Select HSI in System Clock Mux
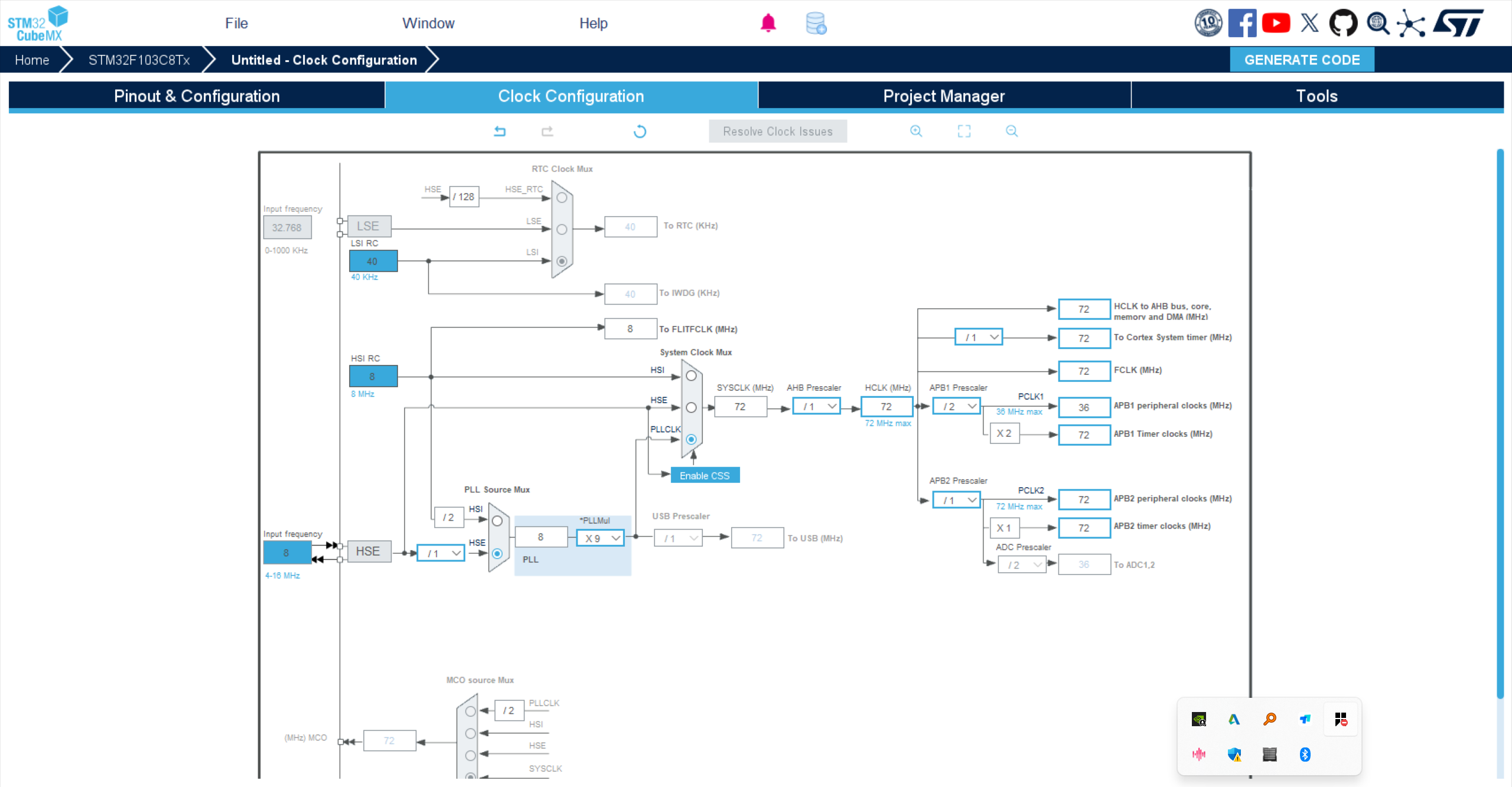1512x787 pixels. pos(691,376)
